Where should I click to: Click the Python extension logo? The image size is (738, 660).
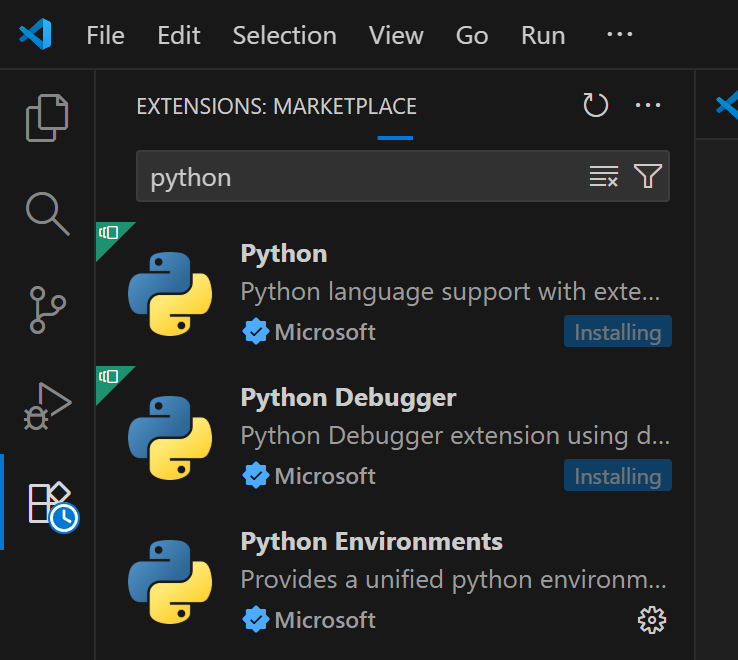(x=170, y=294)
